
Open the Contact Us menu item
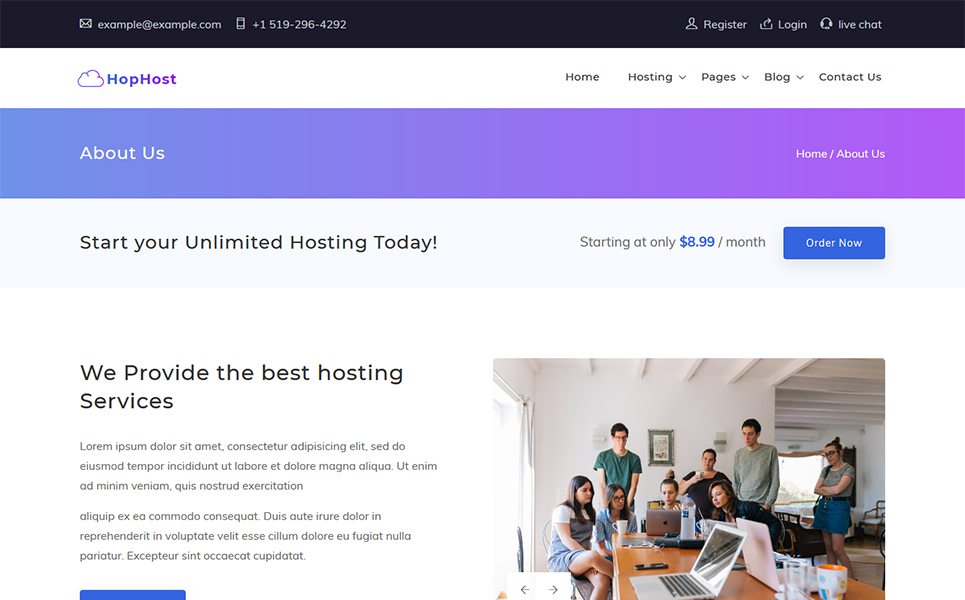tap(850, 77)
